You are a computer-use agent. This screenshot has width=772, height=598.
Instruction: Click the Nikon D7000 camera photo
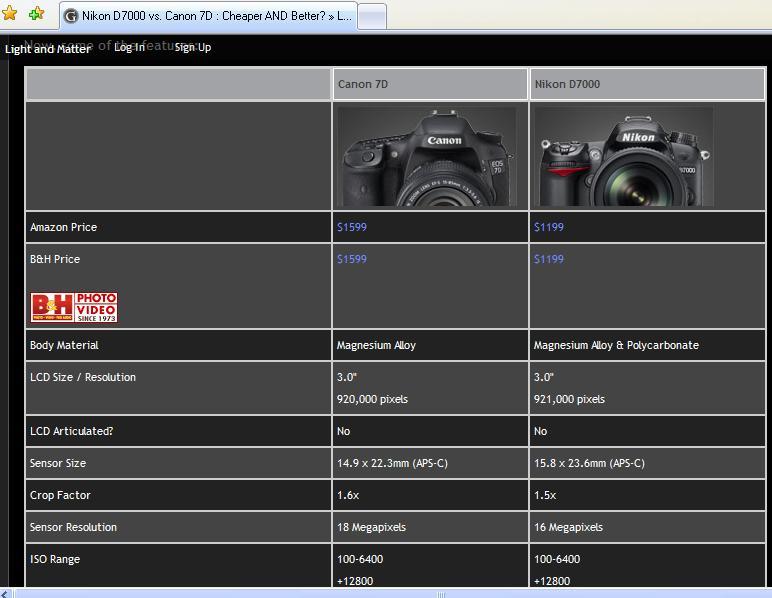[624, 157]
